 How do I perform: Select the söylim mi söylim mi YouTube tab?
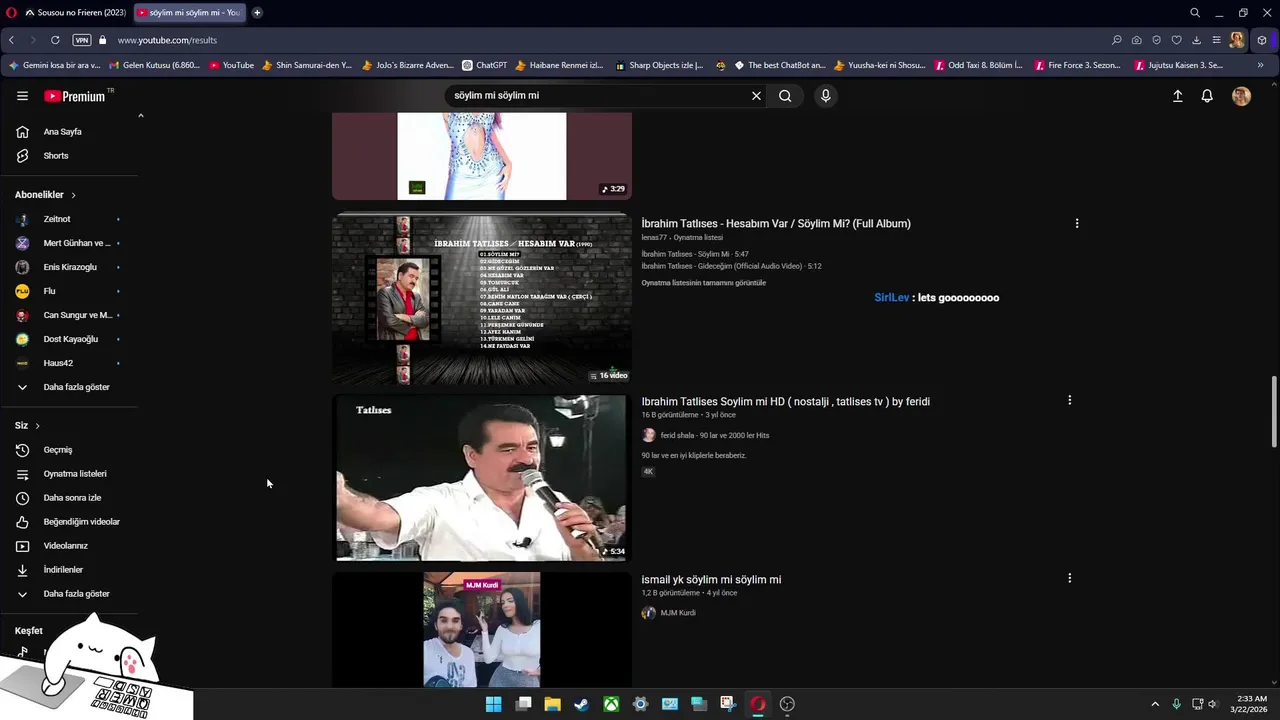(x=190, y=13)
